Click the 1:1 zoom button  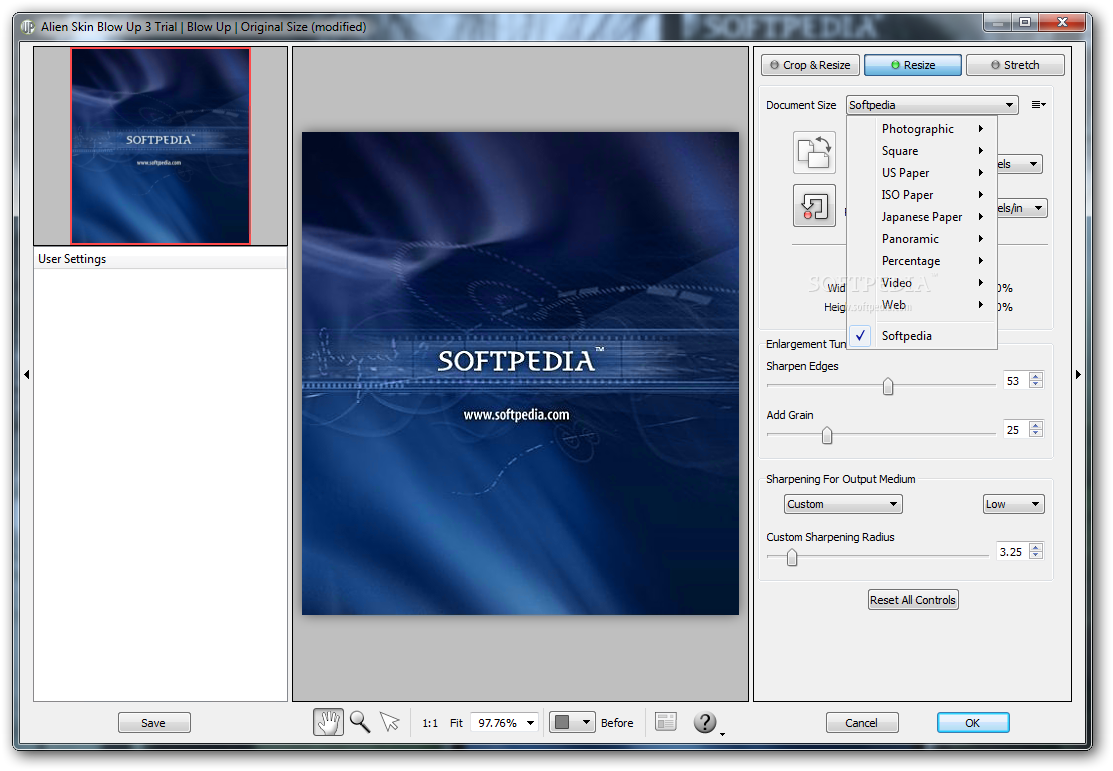point(430,723)
